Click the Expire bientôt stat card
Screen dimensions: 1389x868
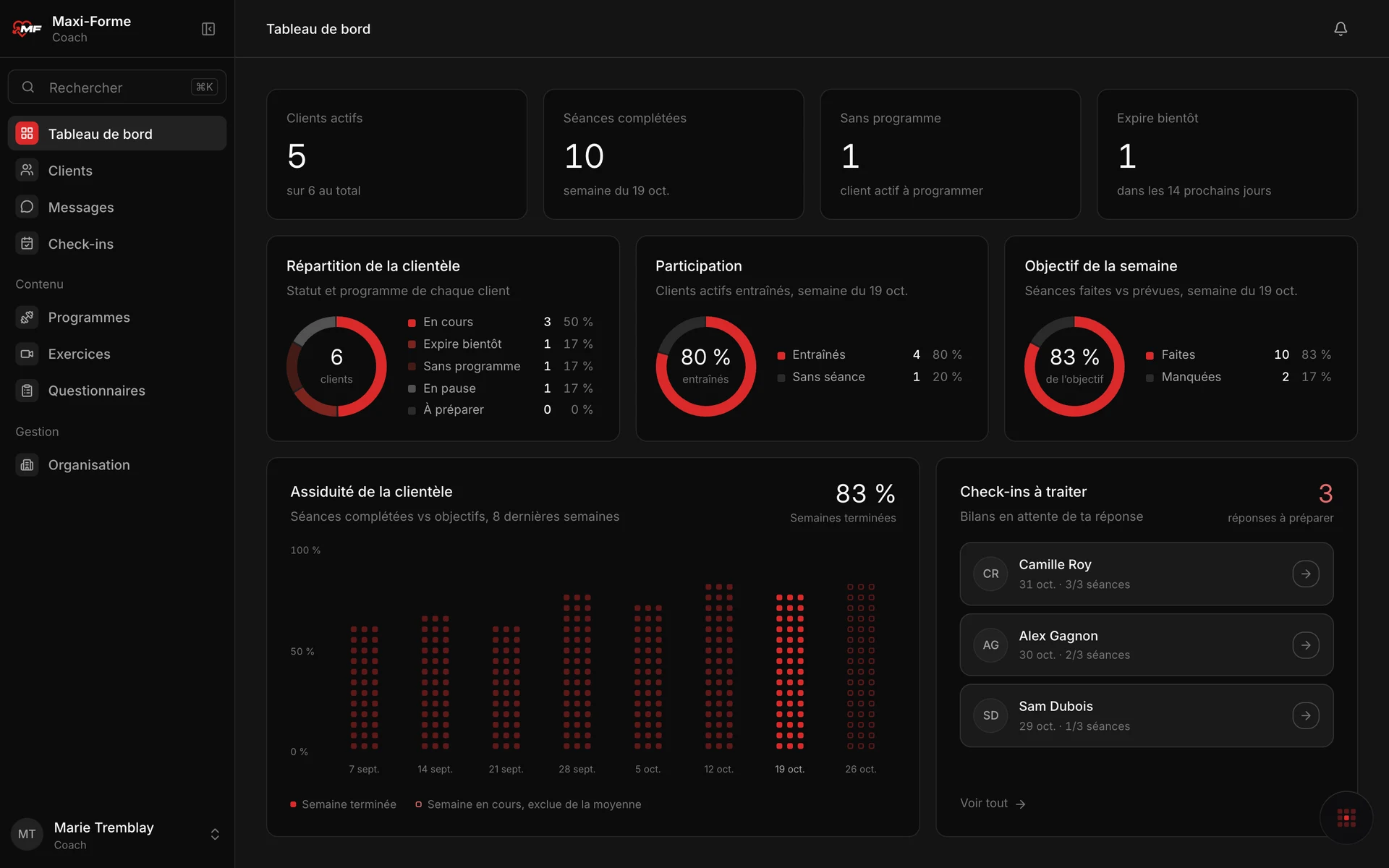pyautogui.click(x=1227, y=154)
